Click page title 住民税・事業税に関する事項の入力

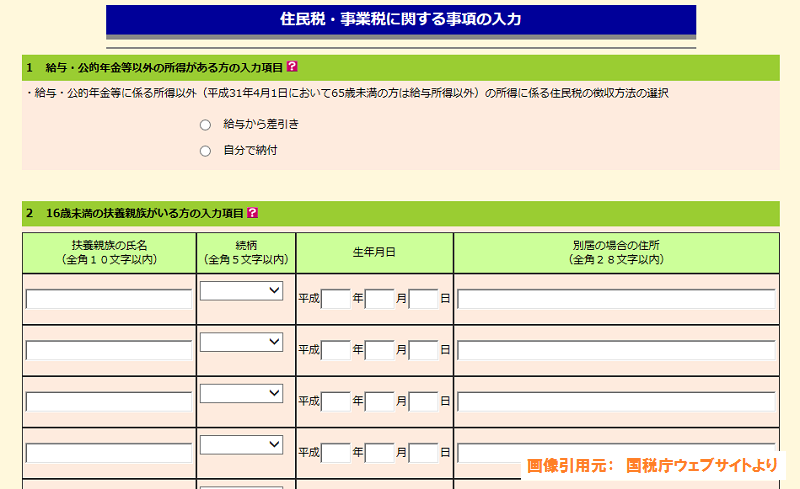(401, 19)
